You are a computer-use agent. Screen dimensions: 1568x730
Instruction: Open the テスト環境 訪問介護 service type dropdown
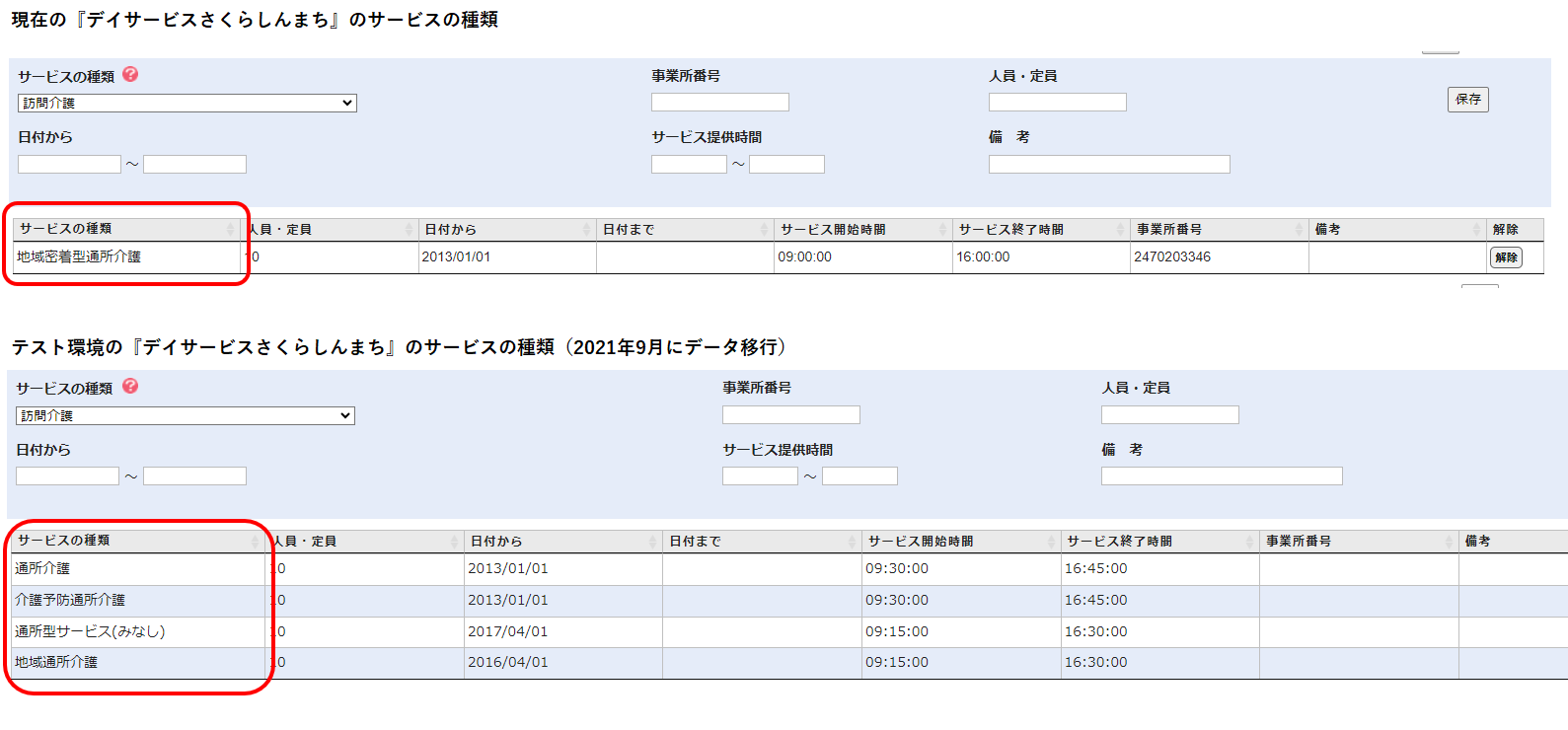point(186,415)
